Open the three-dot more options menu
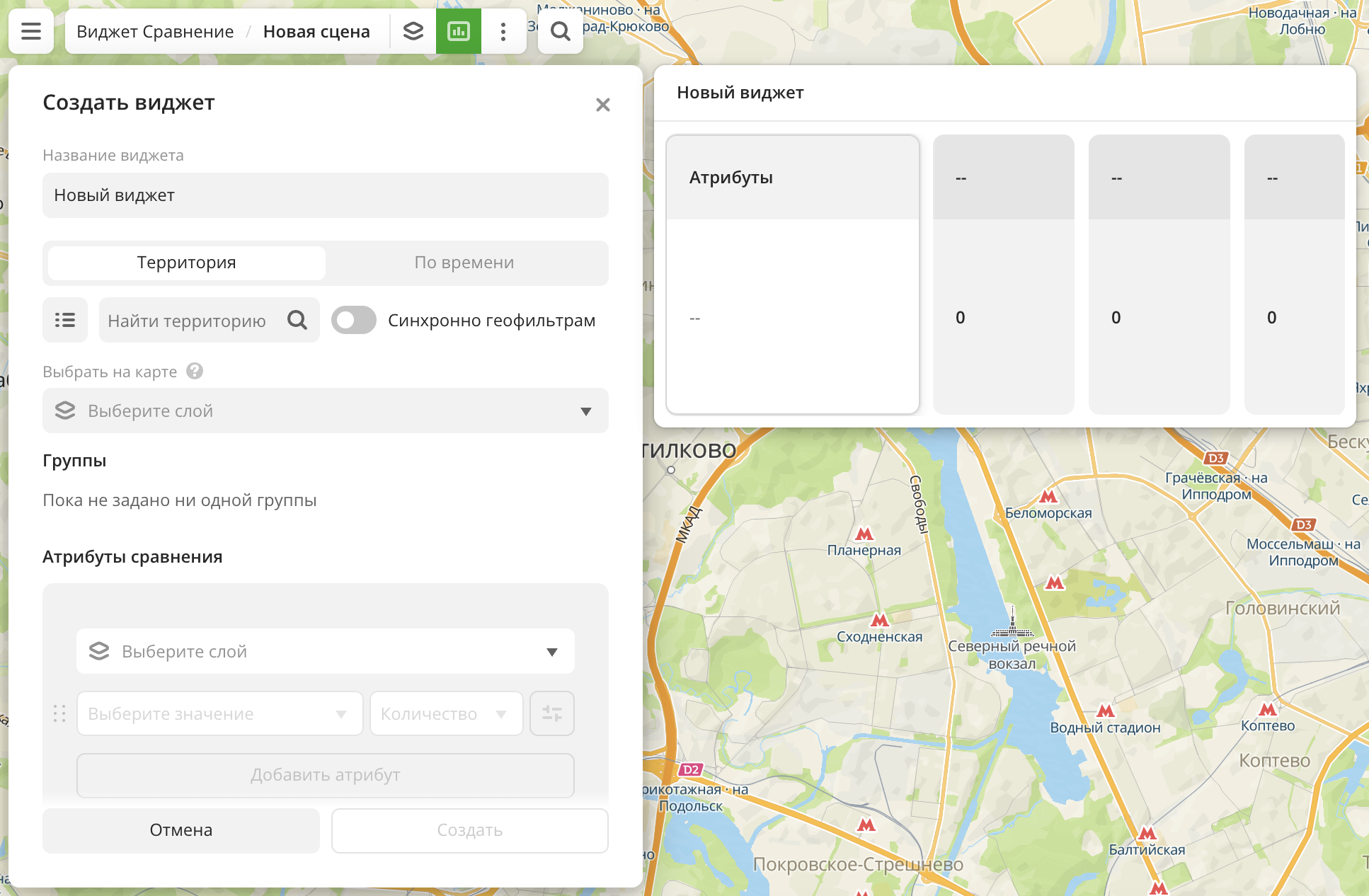Viewport: 1369px width, 896px height. click(503, 31)
